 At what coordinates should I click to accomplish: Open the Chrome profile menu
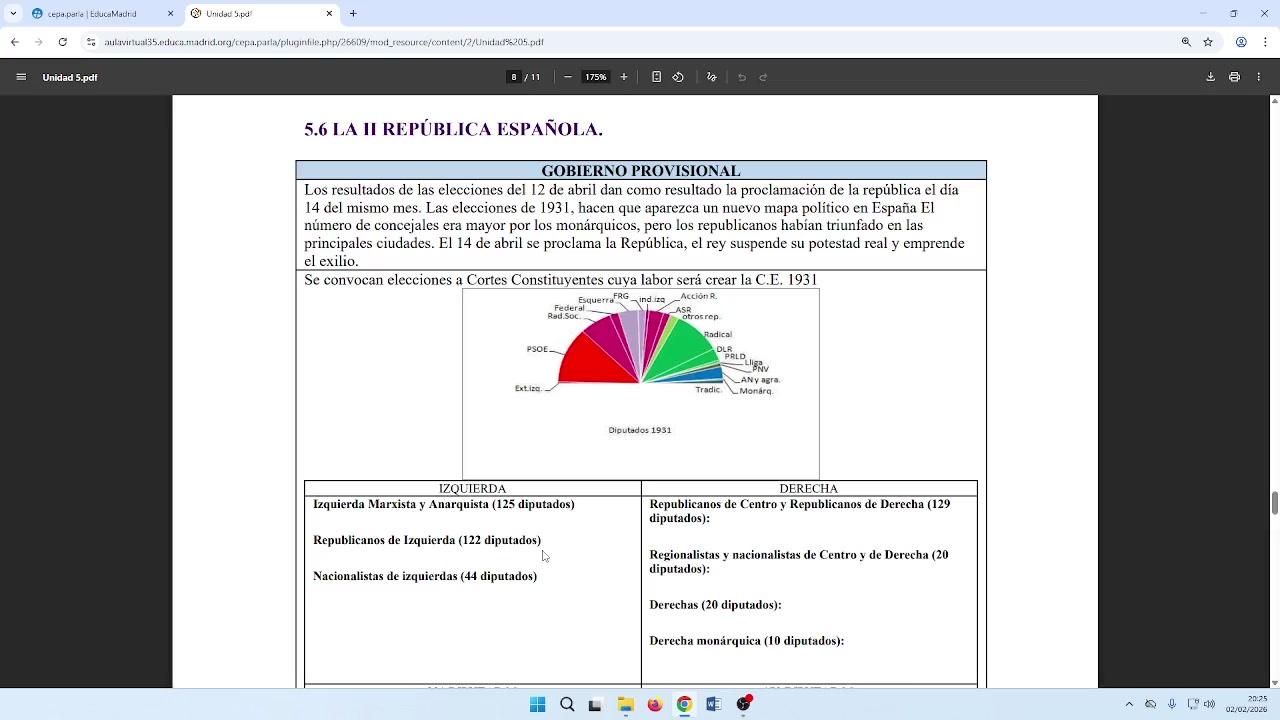1241,42
